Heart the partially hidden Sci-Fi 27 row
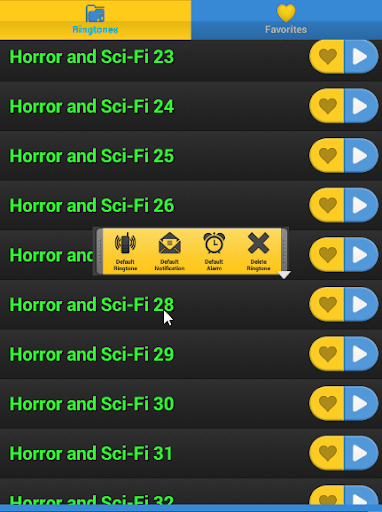 [x=327, y=255]
